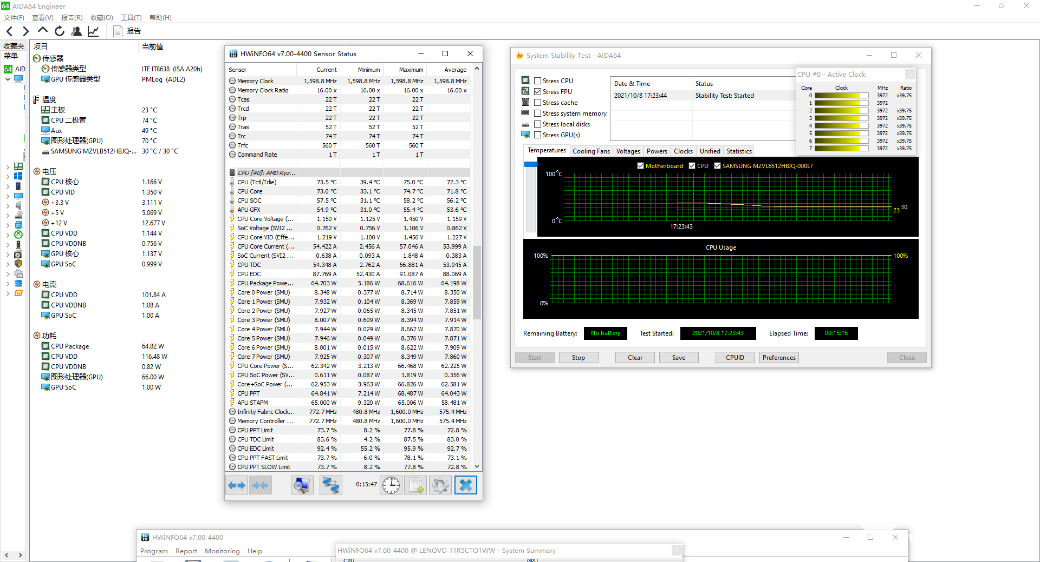Image resolution: width=1040 pixels, height=562 pixels.
Task: Click the HWiNFO clock reset icon
Action: click(391, 485)
